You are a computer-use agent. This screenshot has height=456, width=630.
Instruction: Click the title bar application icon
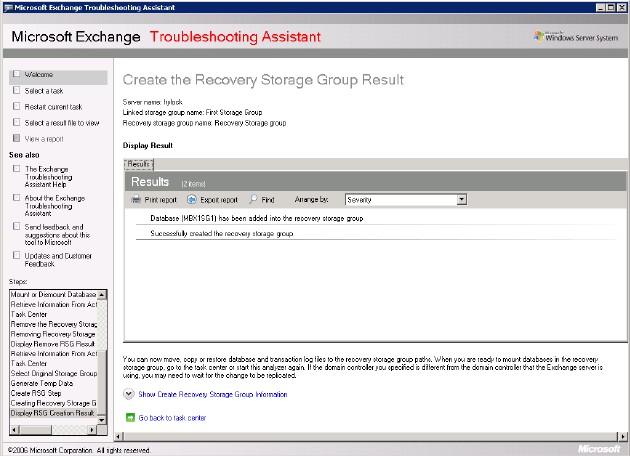pyautogui.click(x=8, y=7)
